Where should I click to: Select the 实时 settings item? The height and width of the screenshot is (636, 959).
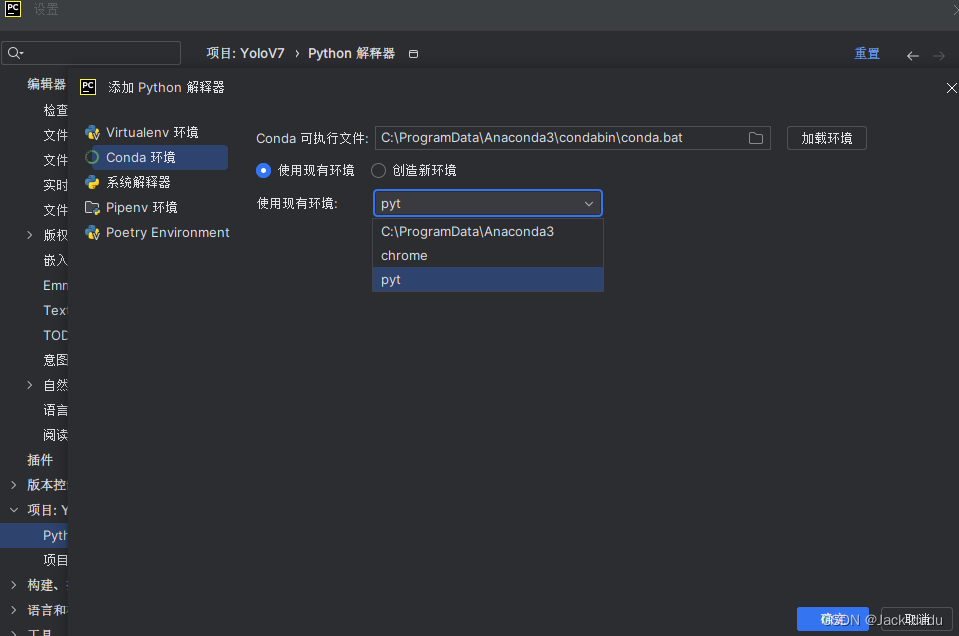point(55,185)
